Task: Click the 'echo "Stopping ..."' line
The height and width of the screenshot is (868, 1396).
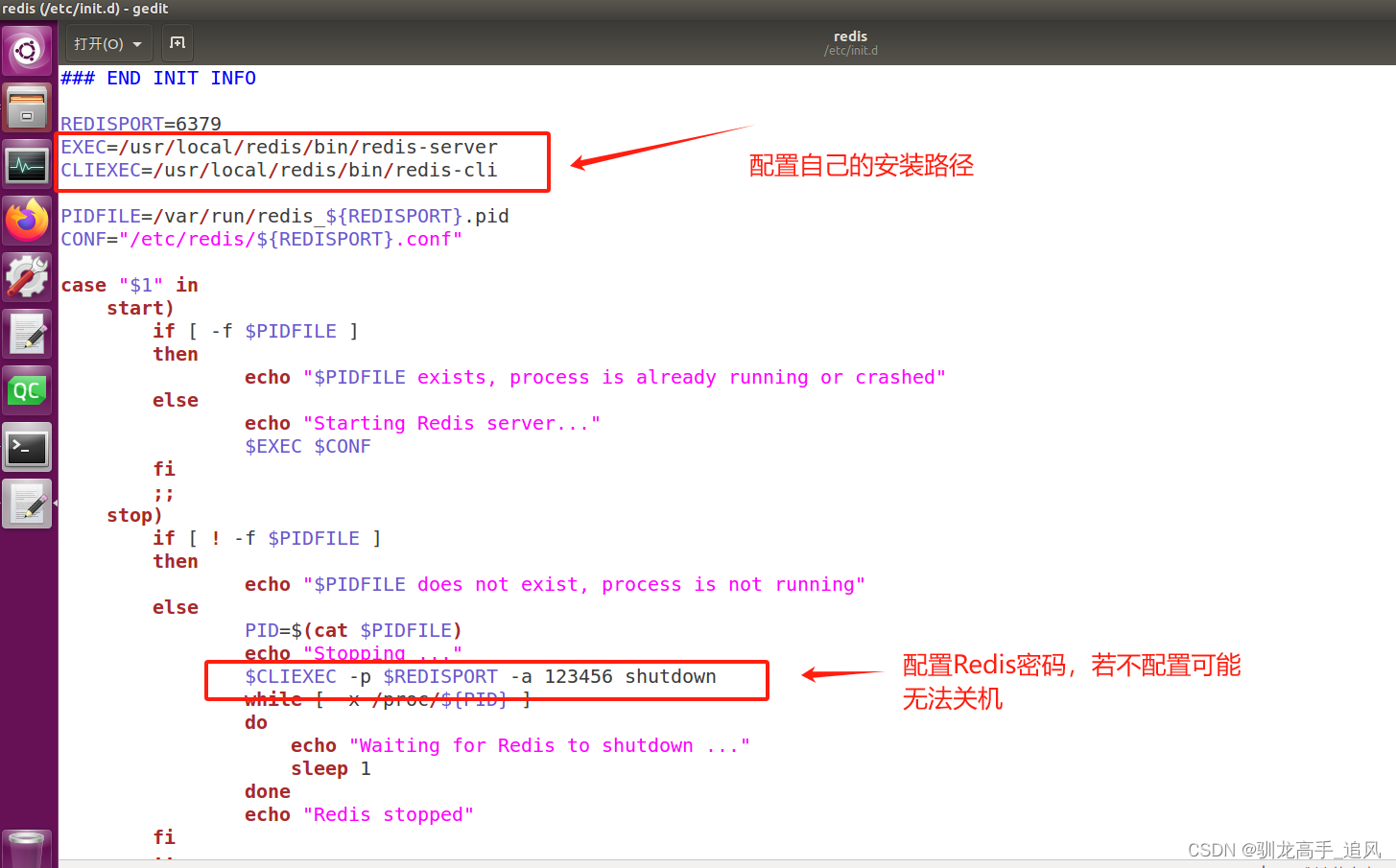Action: coord(353,652)
